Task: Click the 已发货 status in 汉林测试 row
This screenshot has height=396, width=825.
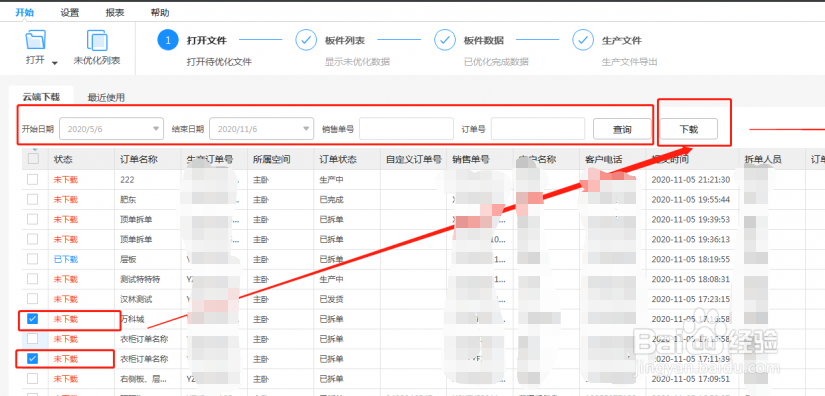Action: pyautogui.click(x=331, y=299)
